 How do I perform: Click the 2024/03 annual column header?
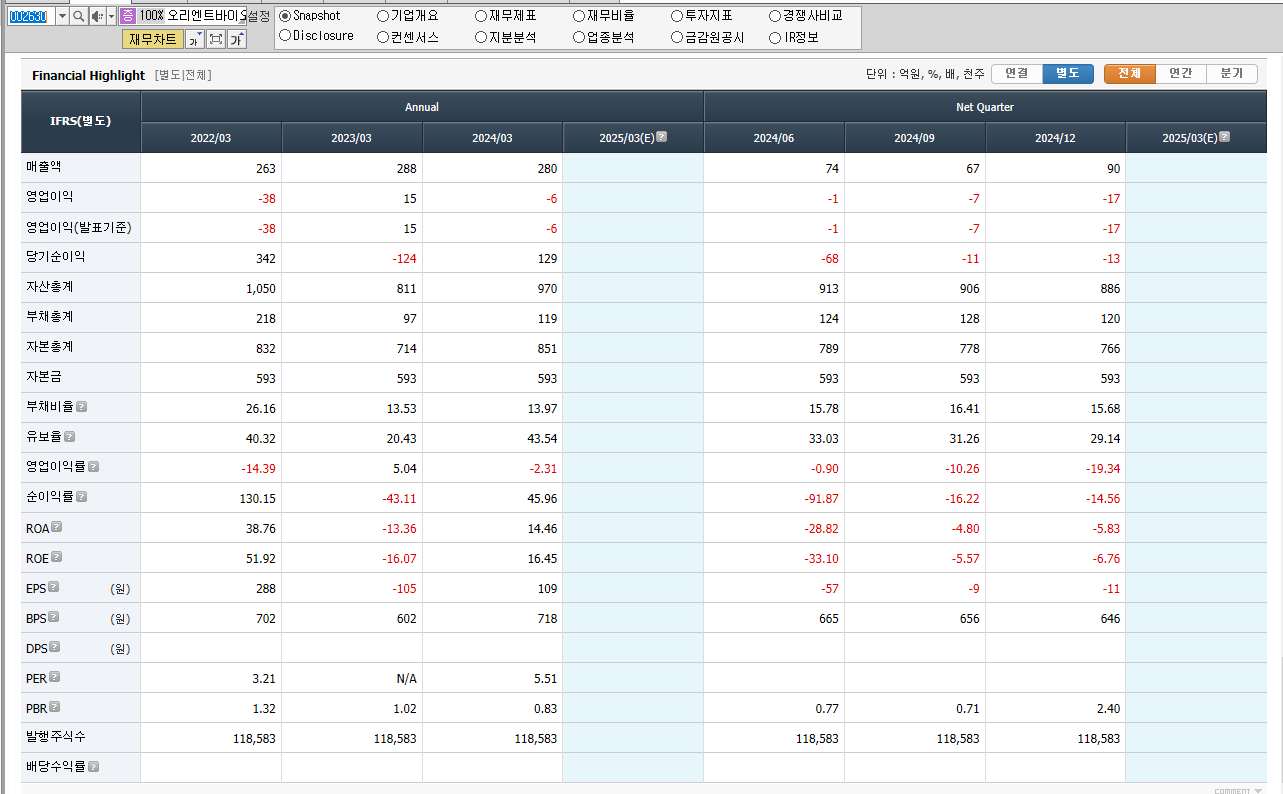492,138
